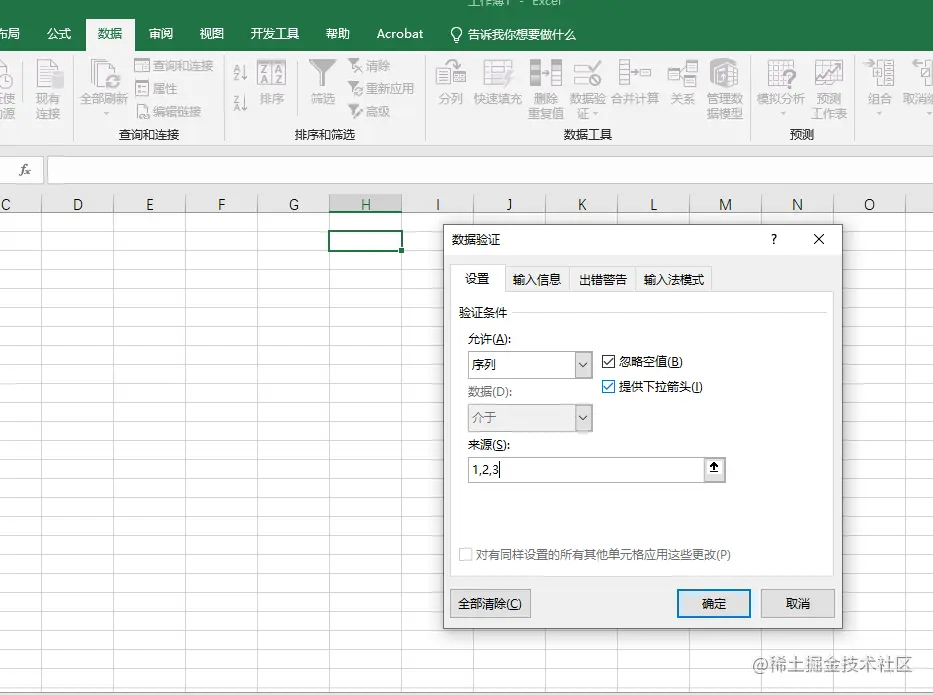This screenshot has height=695, width=933.
Task: Click Consolidate (合并计算) icon
Action: point(635,82)
